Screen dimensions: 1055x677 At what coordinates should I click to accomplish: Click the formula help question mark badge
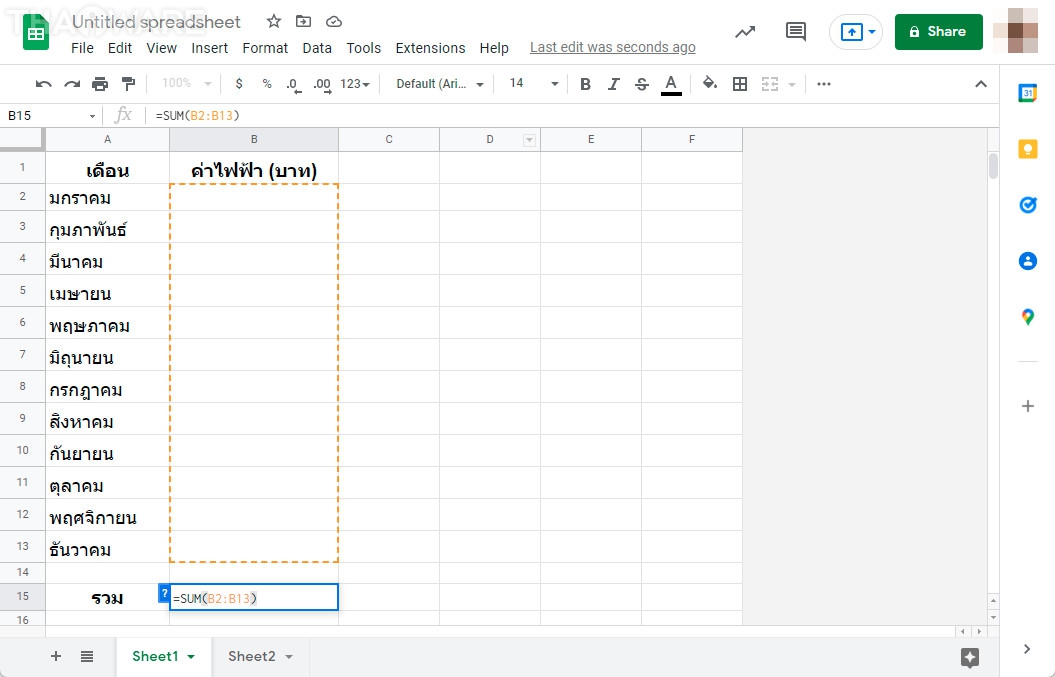164,594
